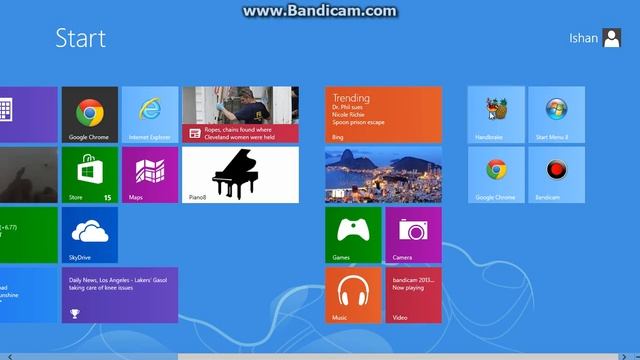Open the green finance tile
Screen dimensions: 640x360
tap(29, 235)
